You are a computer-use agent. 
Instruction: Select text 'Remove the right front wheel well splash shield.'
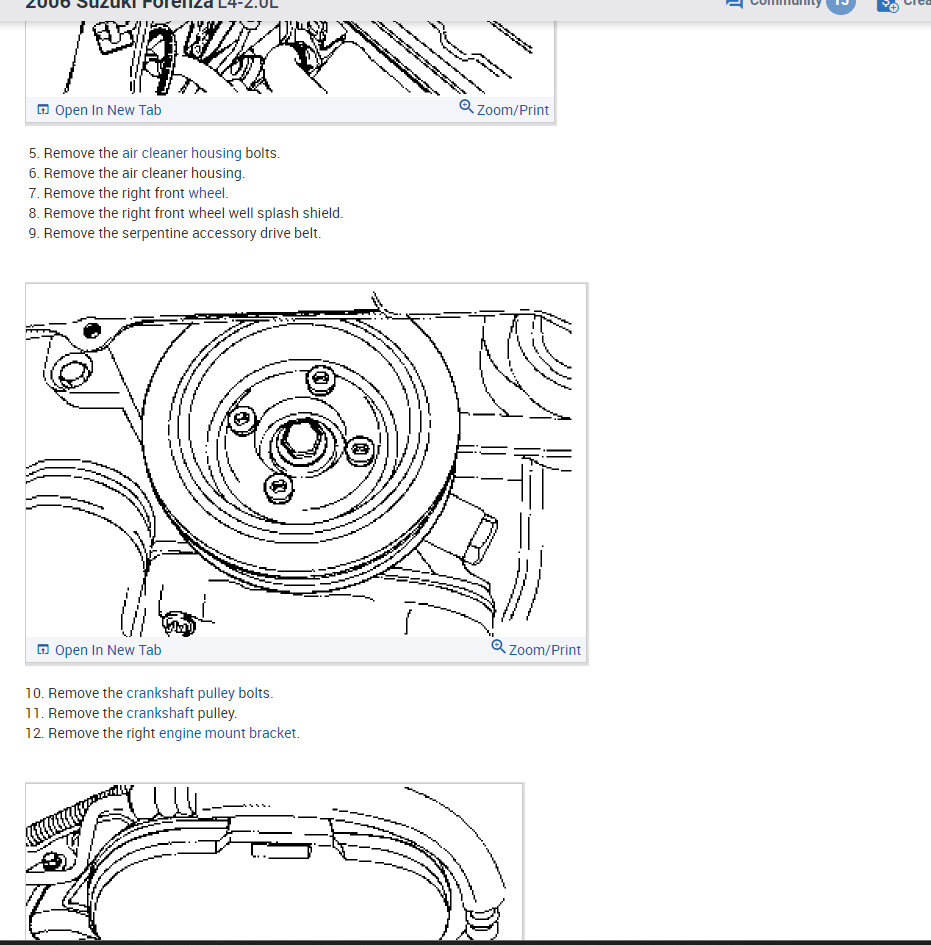click(193, 213)
